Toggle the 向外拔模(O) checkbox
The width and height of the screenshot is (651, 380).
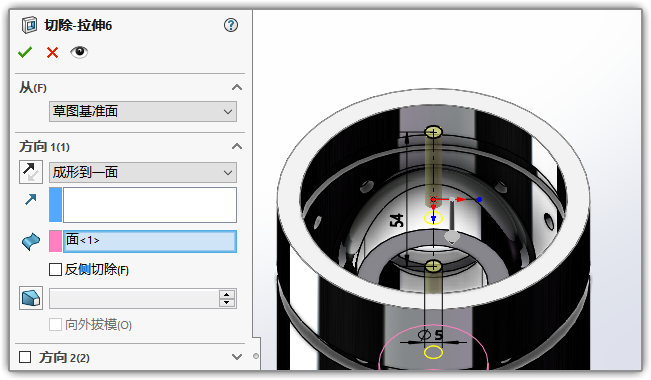(55, 324)
